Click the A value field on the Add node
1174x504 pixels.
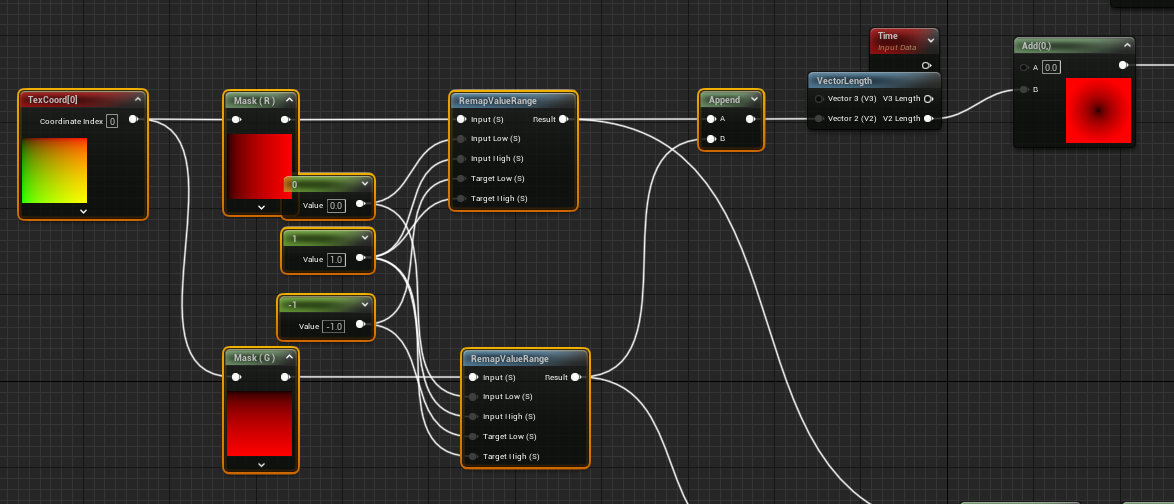(1050, 67)
